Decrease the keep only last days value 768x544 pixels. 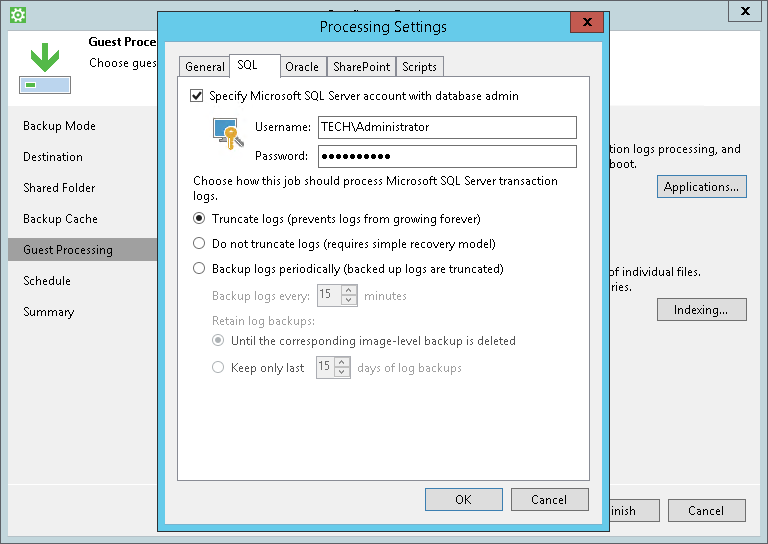point(342,372)
